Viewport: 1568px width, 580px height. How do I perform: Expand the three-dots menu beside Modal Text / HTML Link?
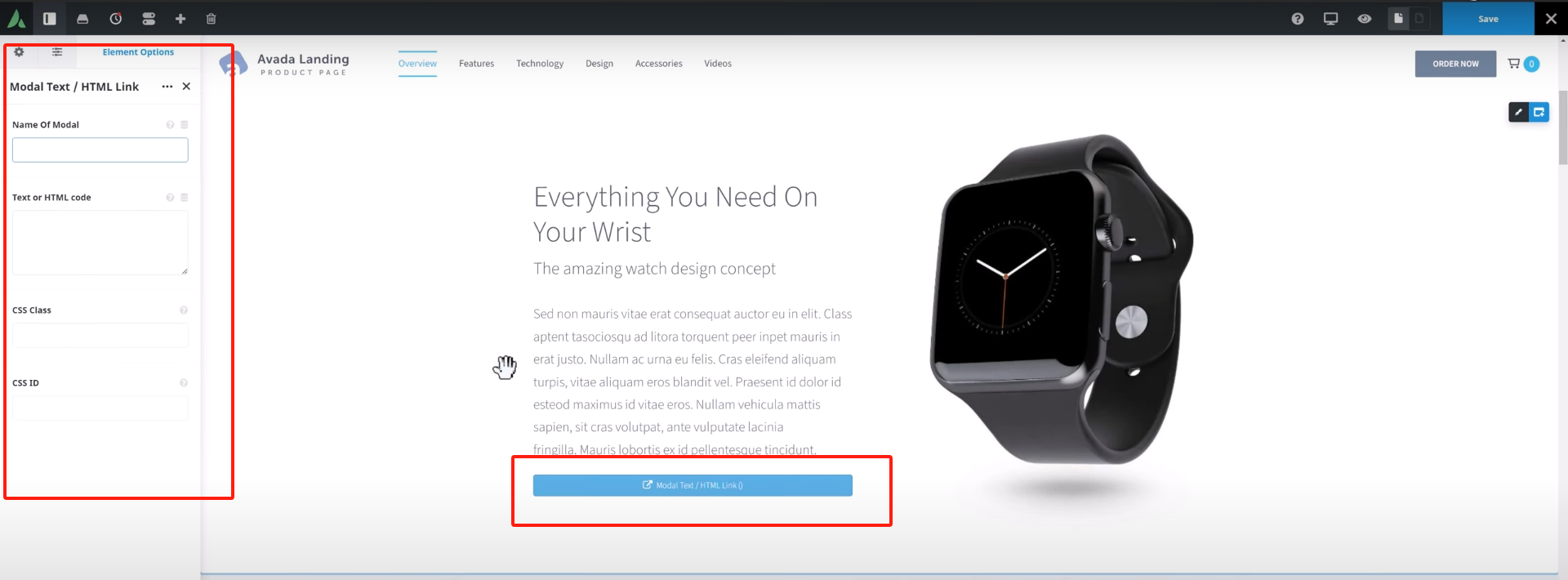tap(167, 87)
